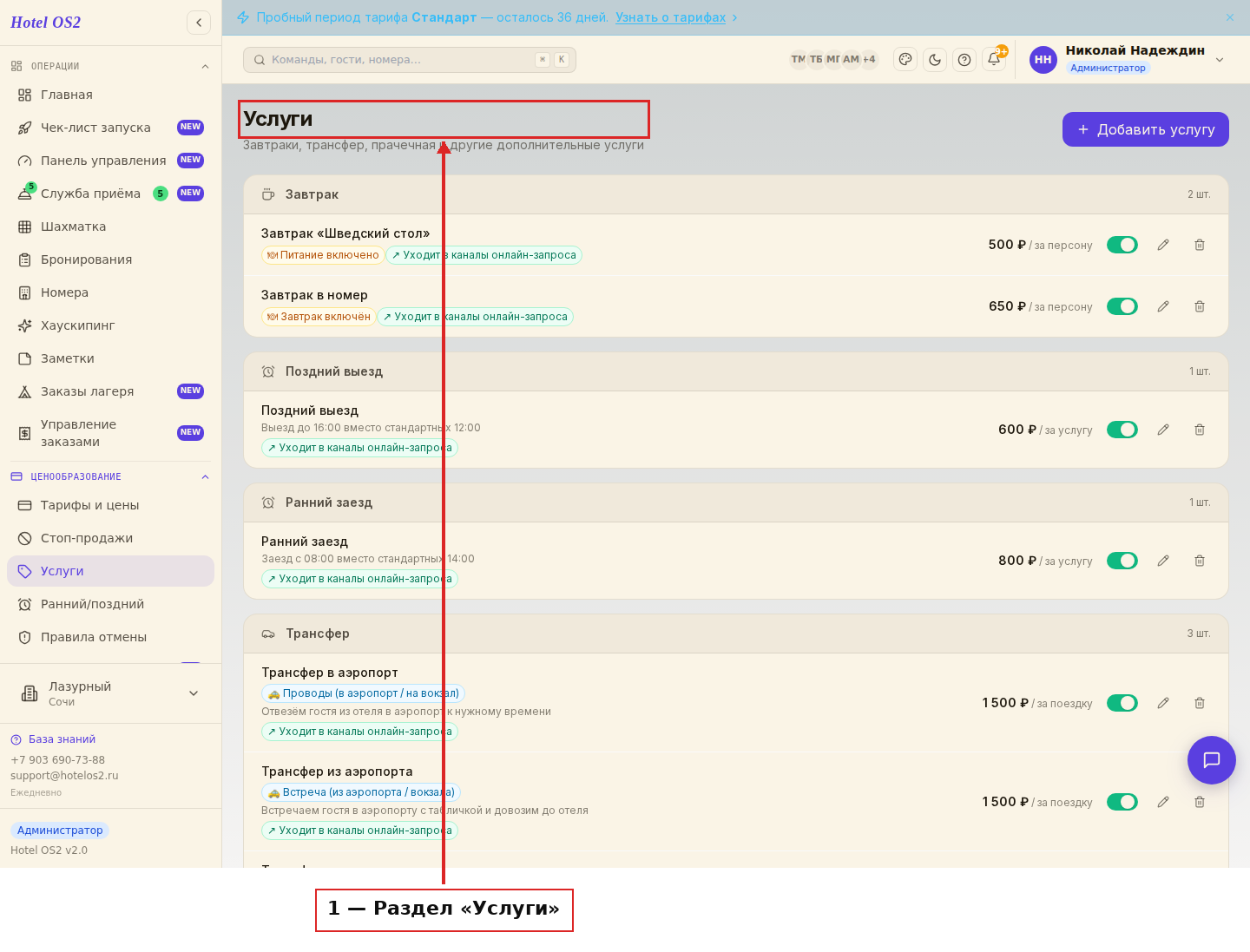Image resolution: width=1250 pixels, height=952 pixels.
Task: Open Заметки in sidebar
Action: (x=110, y=358)
